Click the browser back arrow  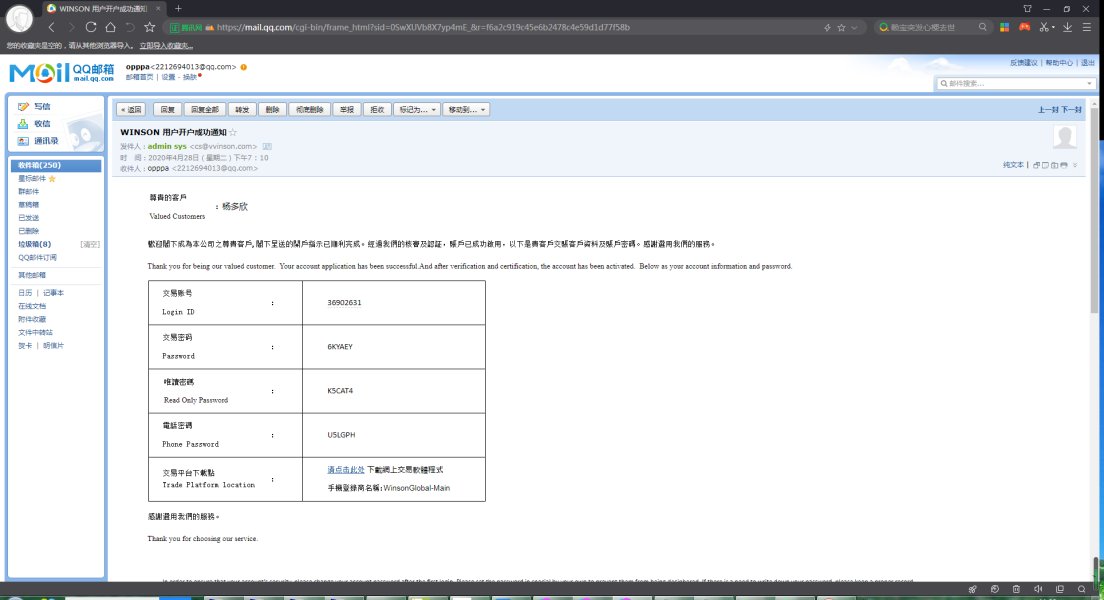coord(51,27)
